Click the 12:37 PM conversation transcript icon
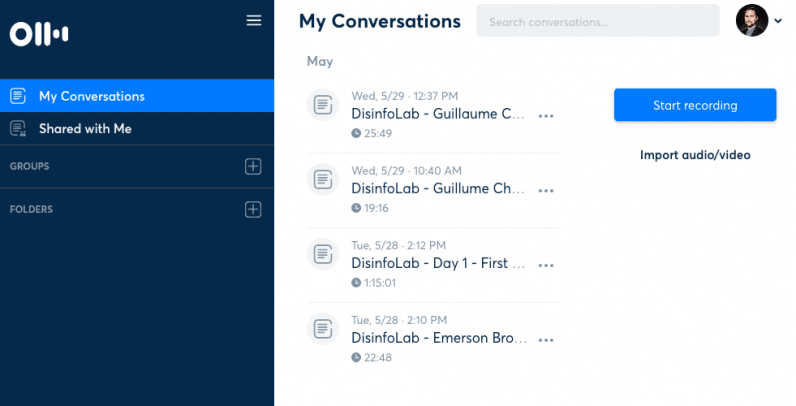 click(x=323, y=104)
